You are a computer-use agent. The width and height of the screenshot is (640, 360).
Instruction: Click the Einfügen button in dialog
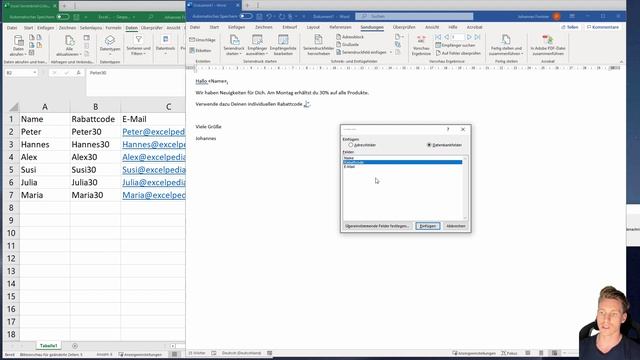pyautogui.click(x=428, y=226)
